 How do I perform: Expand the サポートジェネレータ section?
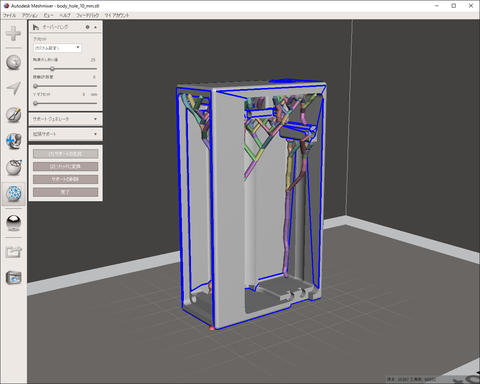coord(66,119)
